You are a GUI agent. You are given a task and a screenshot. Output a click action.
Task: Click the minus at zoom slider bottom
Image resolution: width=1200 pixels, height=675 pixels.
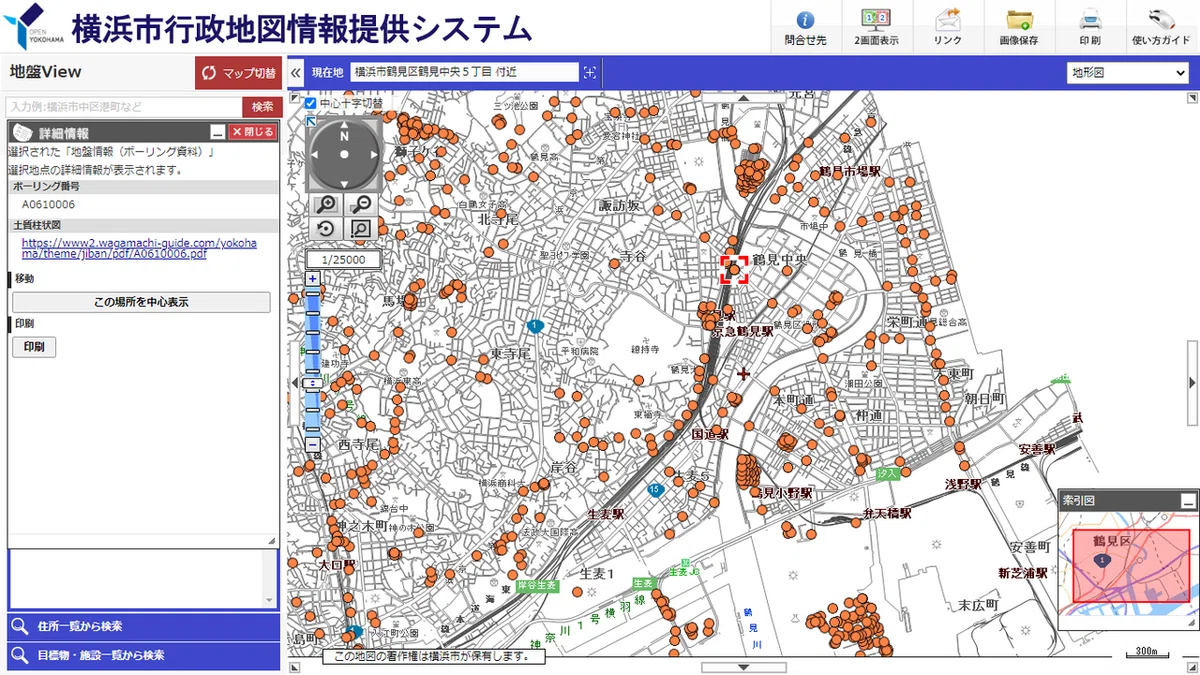click(x=313, y=444)
